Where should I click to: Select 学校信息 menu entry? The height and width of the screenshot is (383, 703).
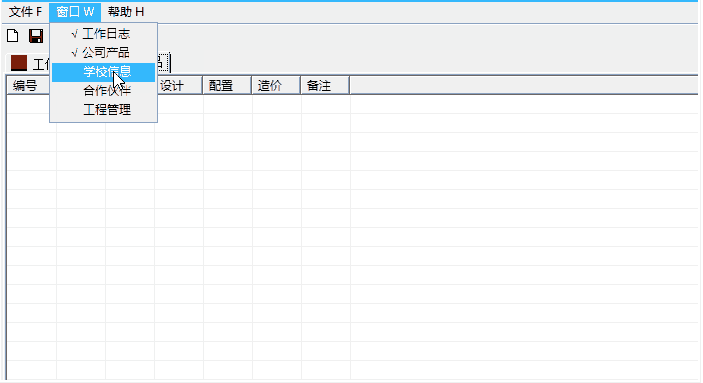(104, 72)
